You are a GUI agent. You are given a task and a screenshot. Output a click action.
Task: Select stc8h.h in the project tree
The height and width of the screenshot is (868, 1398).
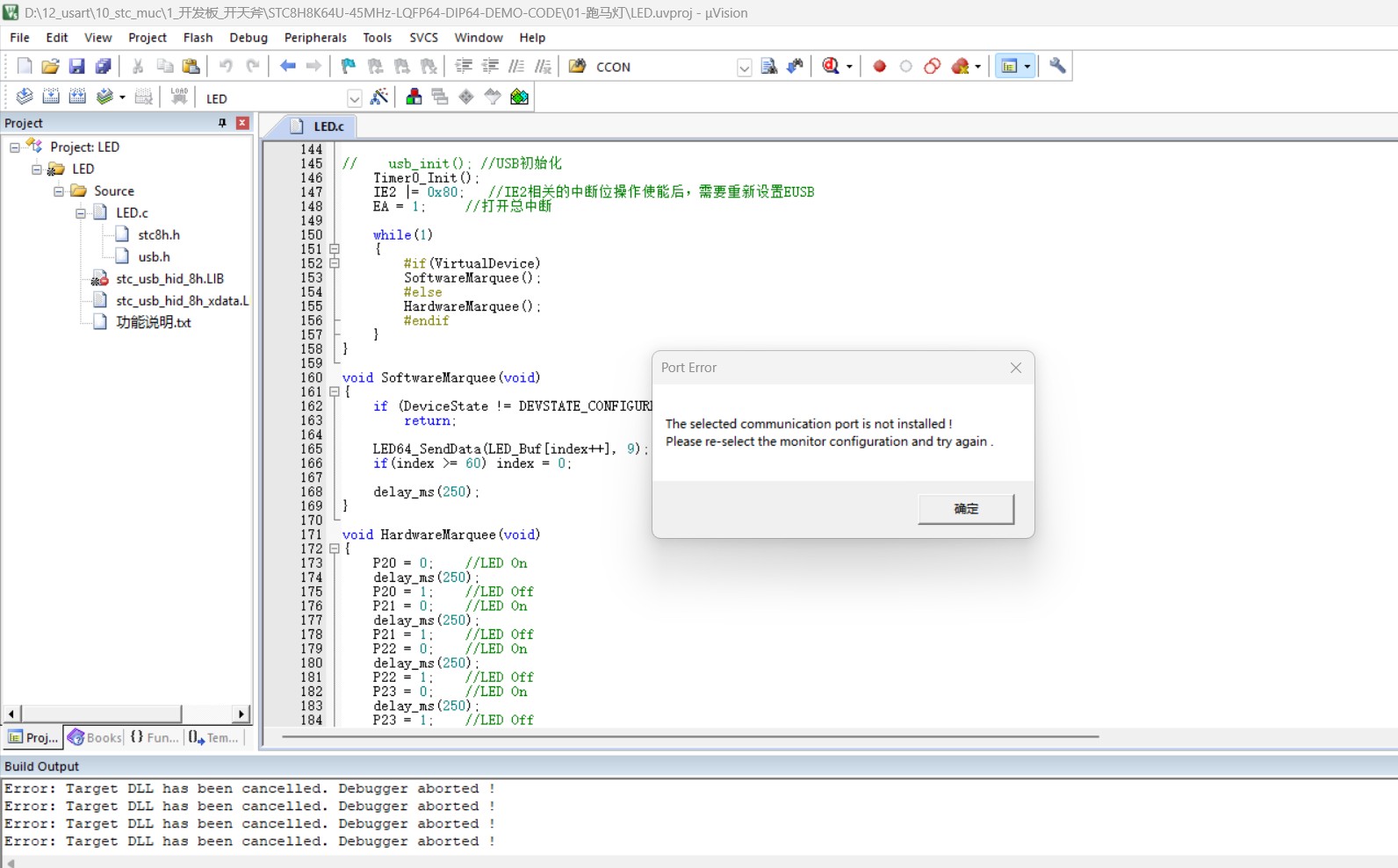(159, 235)
